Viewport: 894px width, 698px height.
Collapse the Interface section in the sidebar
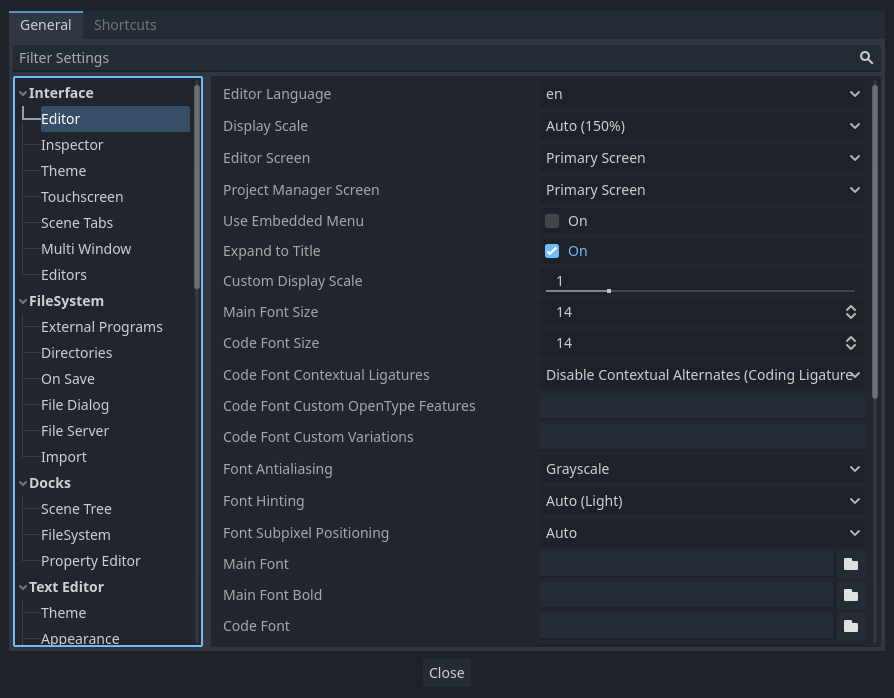[22, 92]
